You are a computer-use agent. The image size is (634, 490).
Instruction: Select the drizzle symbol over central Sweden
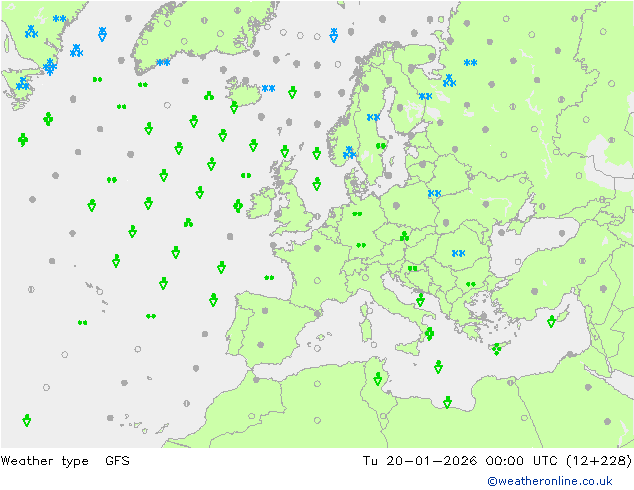(x=381, y=146)
